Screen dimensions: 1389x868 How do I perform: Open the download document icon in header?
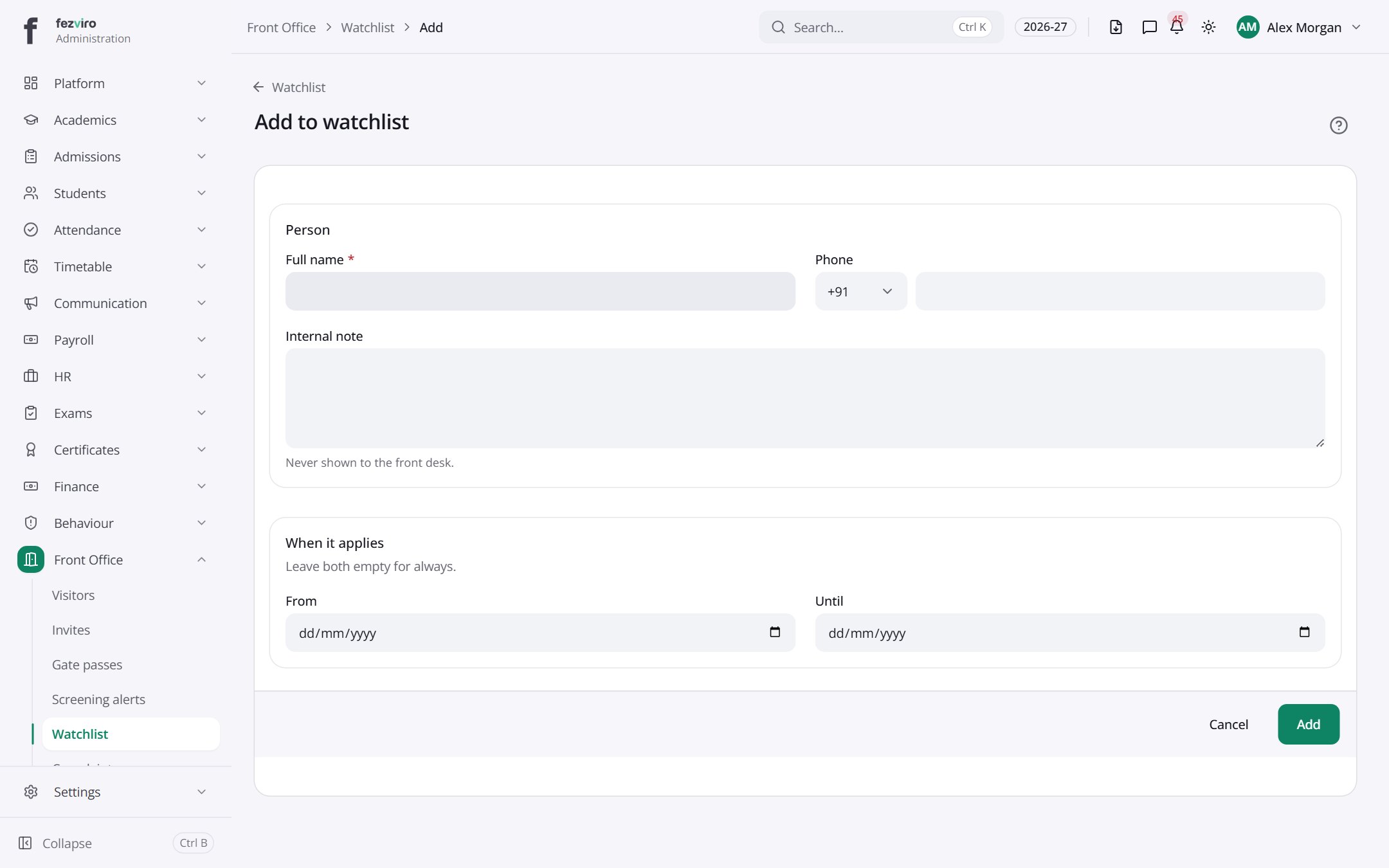pos(1116,27)
